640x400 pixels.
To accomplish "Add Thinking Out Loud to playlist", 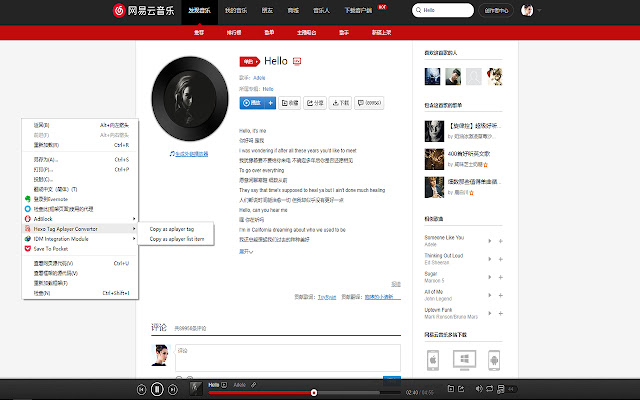I will click(x=501, y=259).
